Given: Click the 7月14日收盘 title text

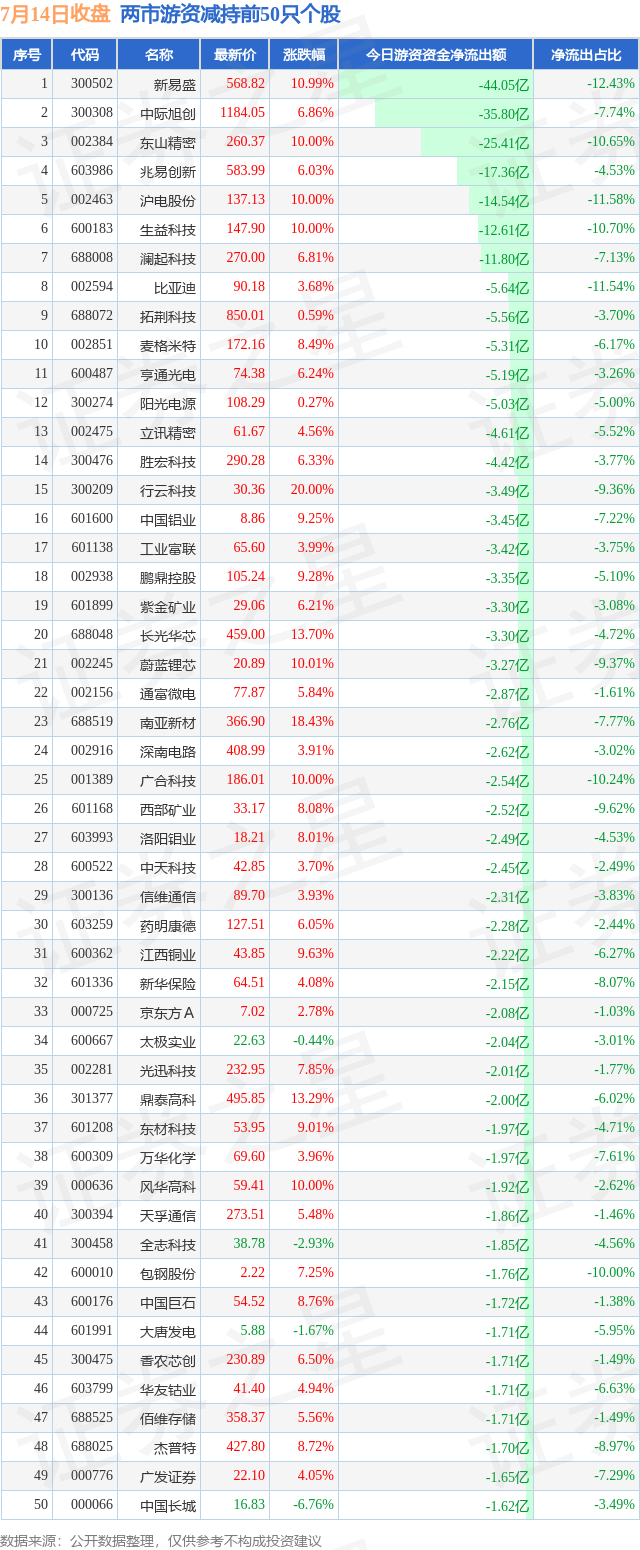Looking at the screenshot, I should pyautogui.click(x=56, y=14).
